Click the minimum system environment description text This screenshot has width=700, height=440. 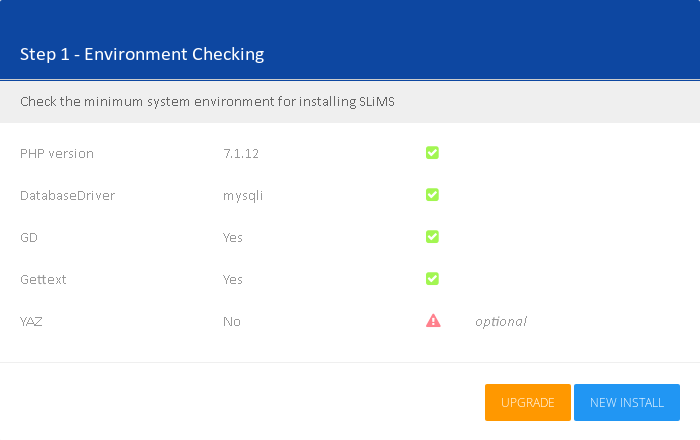point(214,102)
